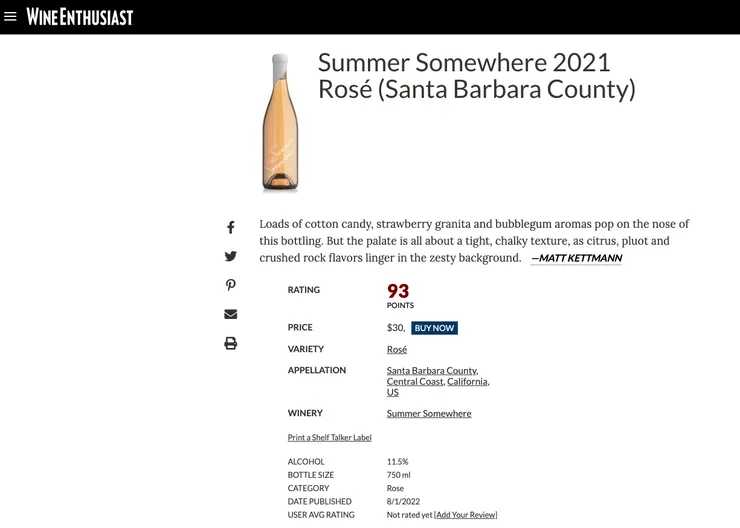Email this wine review
The width and height of the screenshot is (740, 528).
pyautogui.click(x=231, y=314)
